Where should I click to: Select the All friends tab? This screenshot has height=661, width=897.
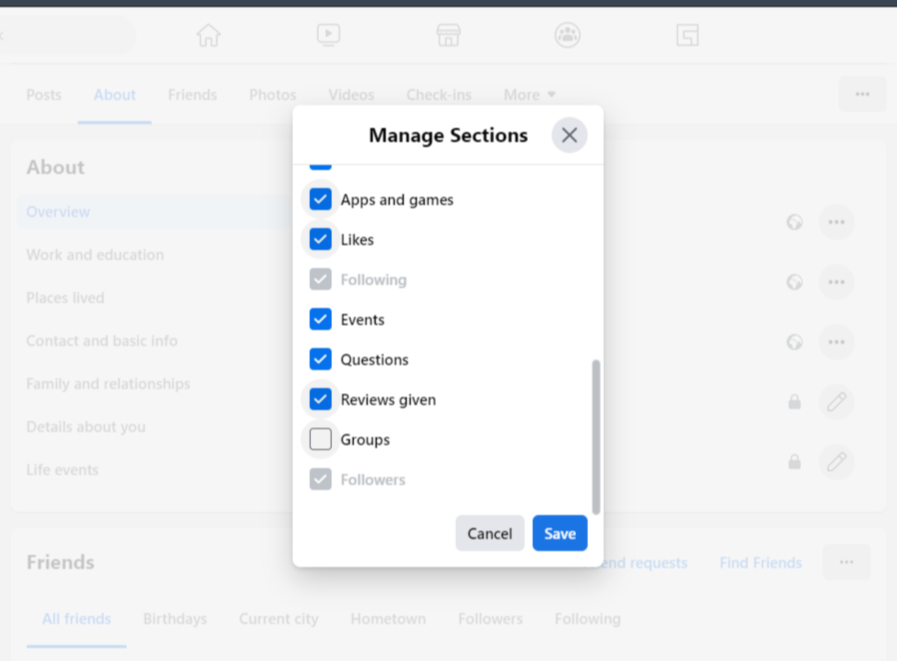77,619
